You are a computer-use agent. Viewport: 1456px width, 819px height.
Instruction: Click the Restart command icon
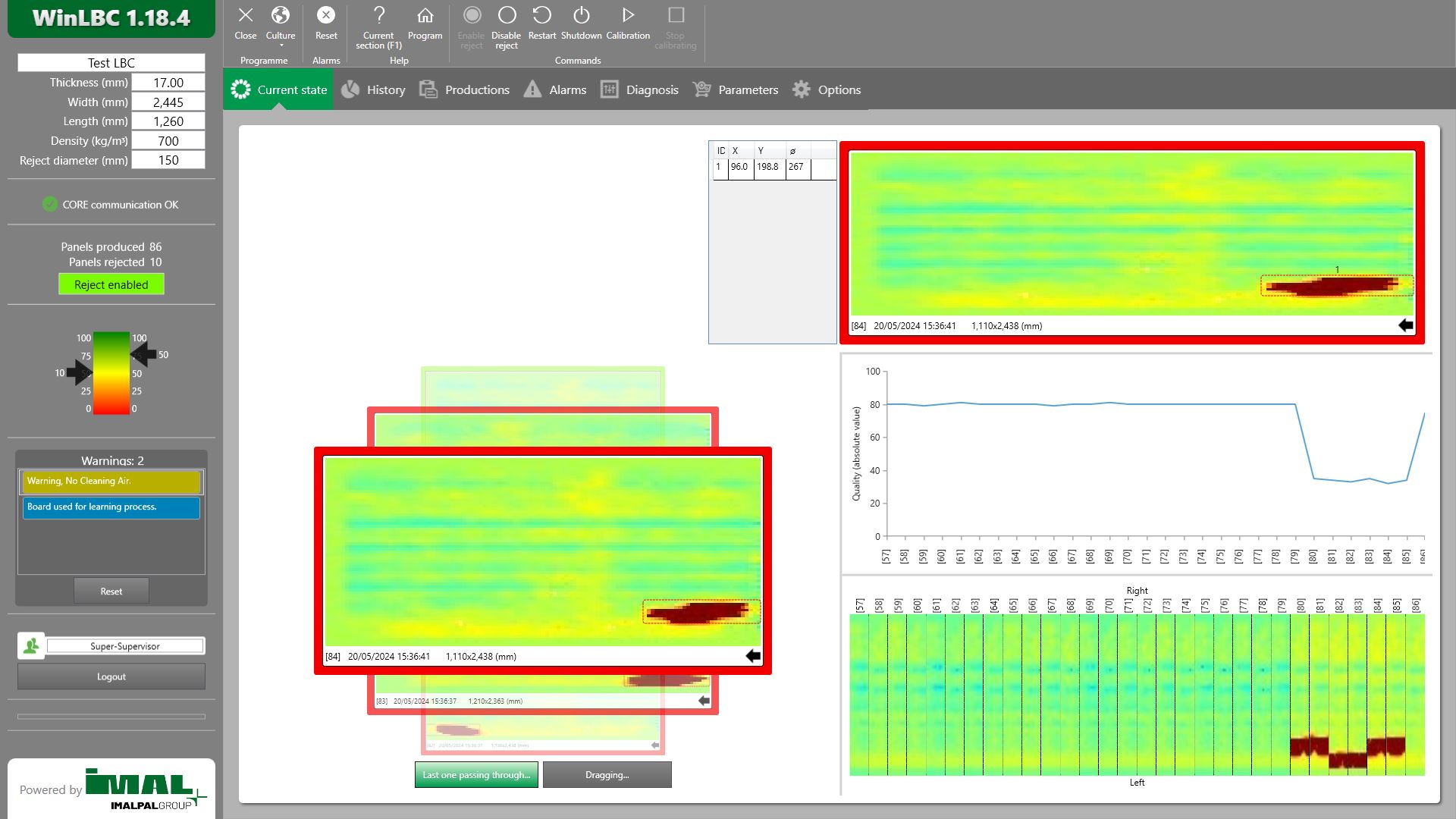click(x=541, y=15)
